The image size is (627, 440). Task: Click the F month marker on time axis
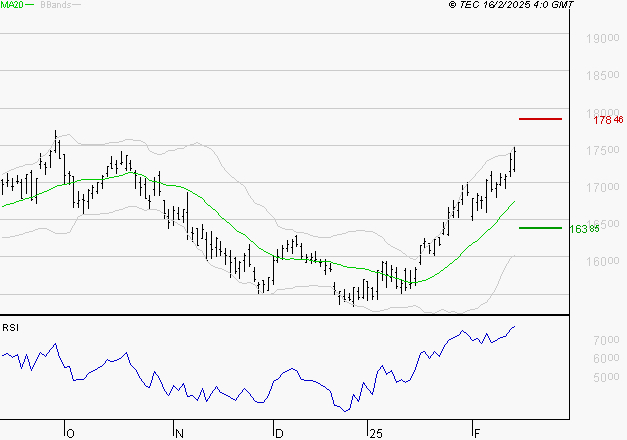(477, 434)
